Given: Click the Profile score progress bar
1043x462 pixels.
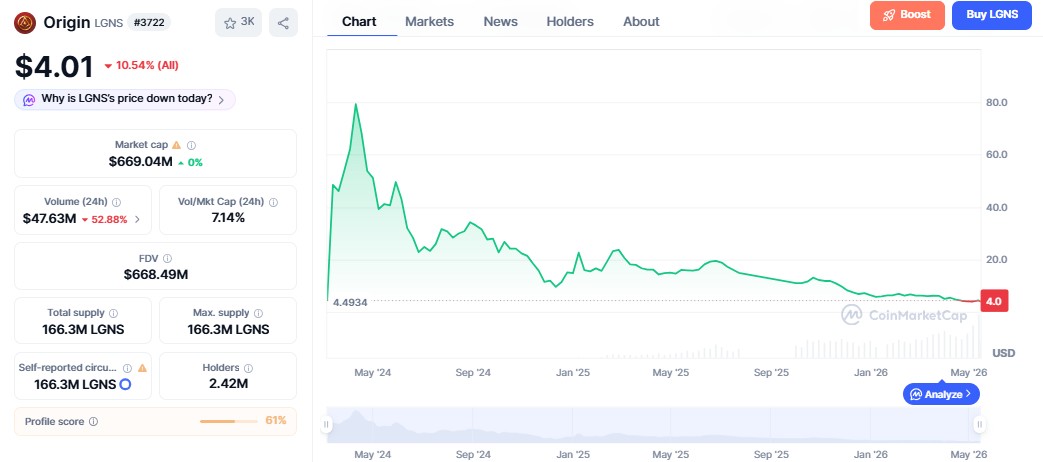Looking at the screenshot, I should (x=228, y=421).
